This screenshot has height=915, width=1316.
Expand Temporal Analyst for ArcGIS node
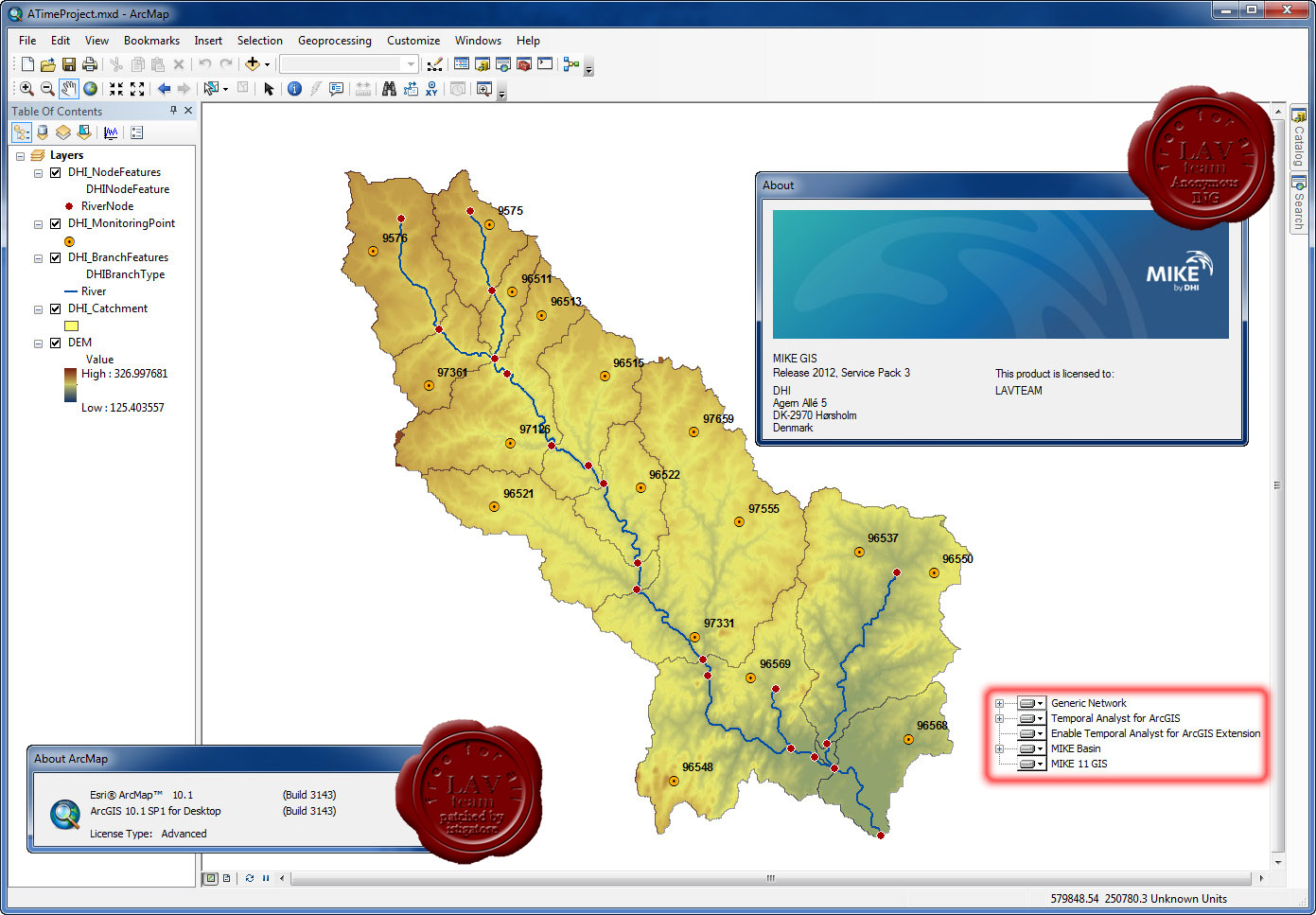tap(999, 718)
